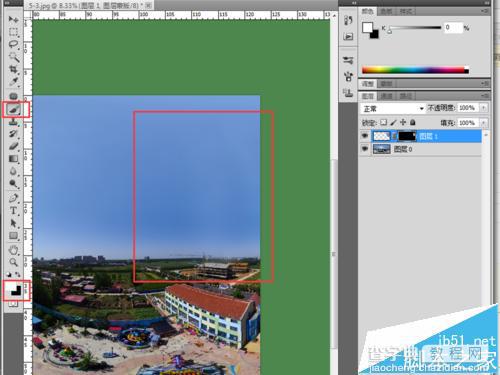This screenshot has height=375, width=500.
Task: Select the Gradient tool
Action: pyautogui.click(x=13, y=159)
